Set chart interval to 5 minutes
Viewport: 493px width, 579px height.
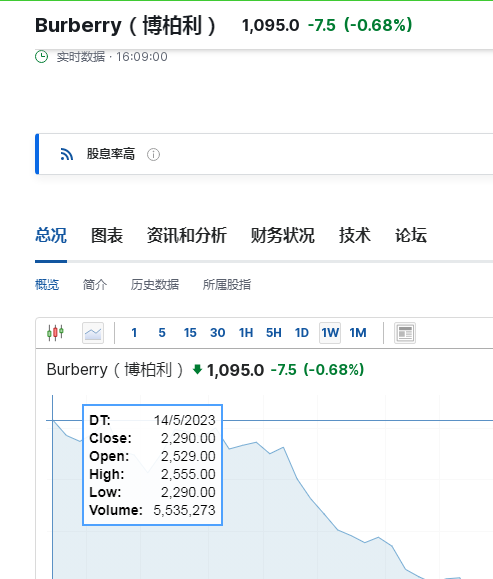pyautogui.click(x=162, y=333)
